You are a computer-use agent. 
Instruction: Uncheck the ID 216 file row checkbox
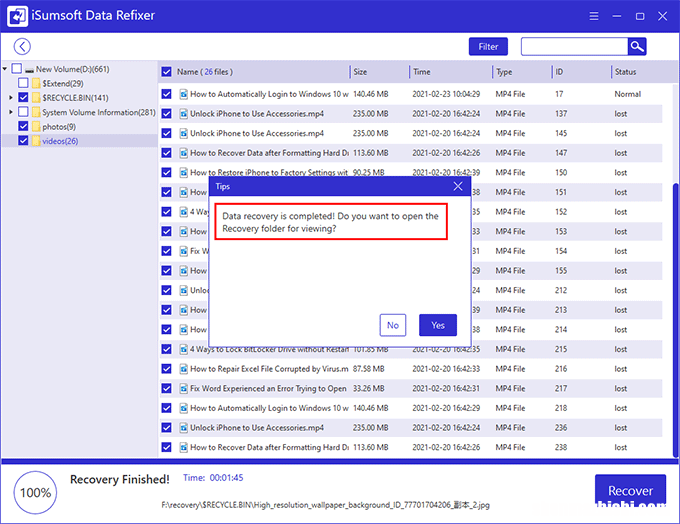coord(167,369)
